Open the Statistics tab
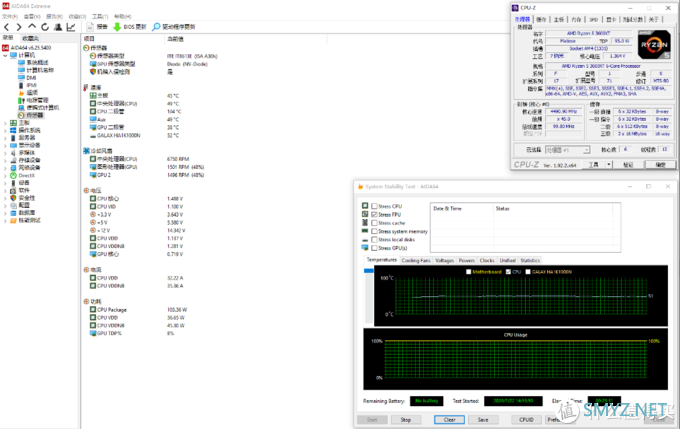The height and width of the screenshot is (429, 680). (530, 260)
